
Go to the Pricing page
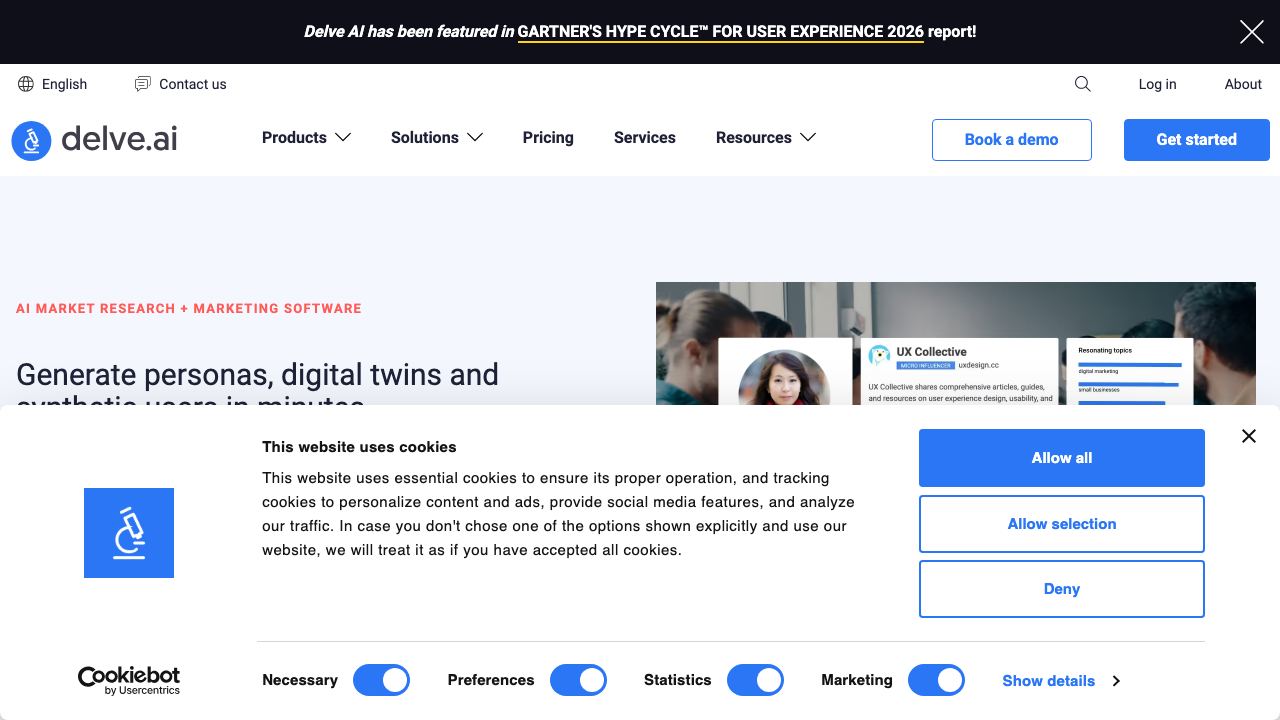coord(548,137)
